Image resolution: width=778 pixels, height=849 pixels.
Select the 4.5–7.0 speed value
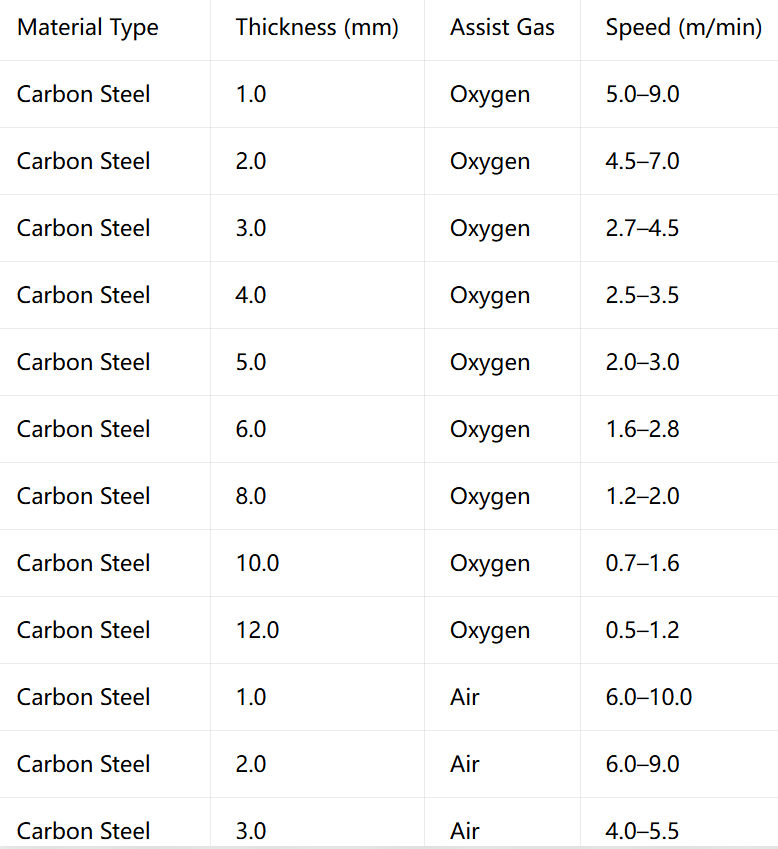tap(642, 161)
